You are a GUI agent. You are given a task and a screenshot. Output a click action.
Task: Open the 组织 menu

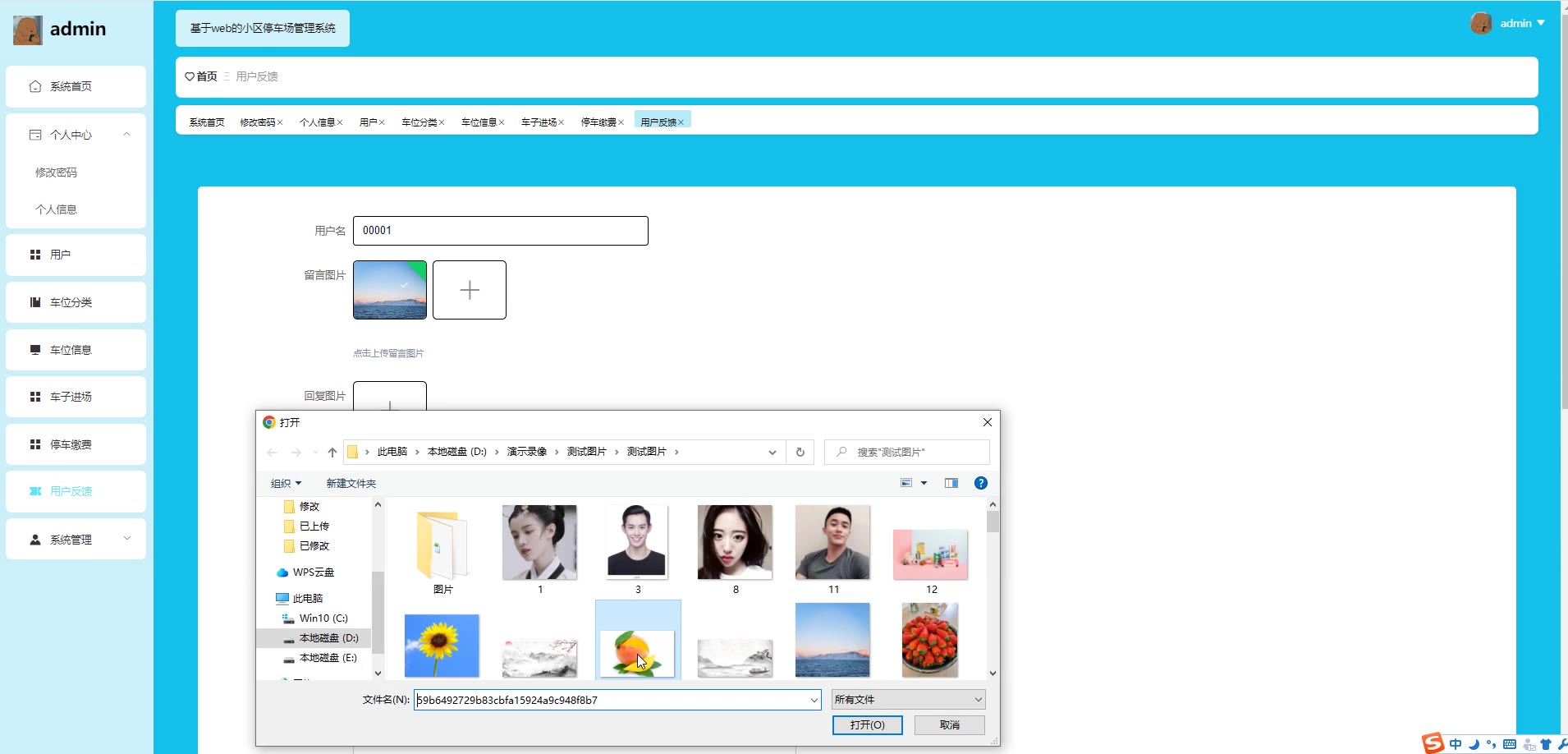[x=287, y=484]
